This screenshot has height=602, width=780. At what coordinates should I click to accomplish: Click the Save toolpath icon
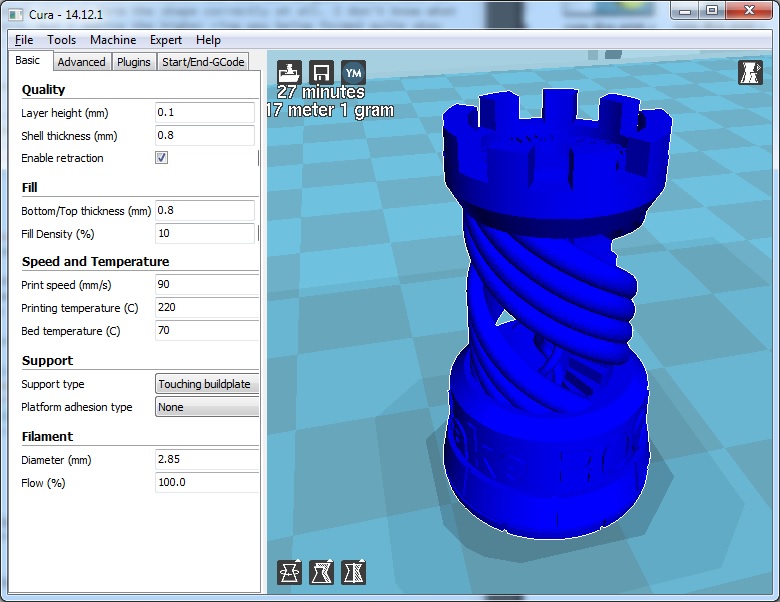click(x=321, y=73)
